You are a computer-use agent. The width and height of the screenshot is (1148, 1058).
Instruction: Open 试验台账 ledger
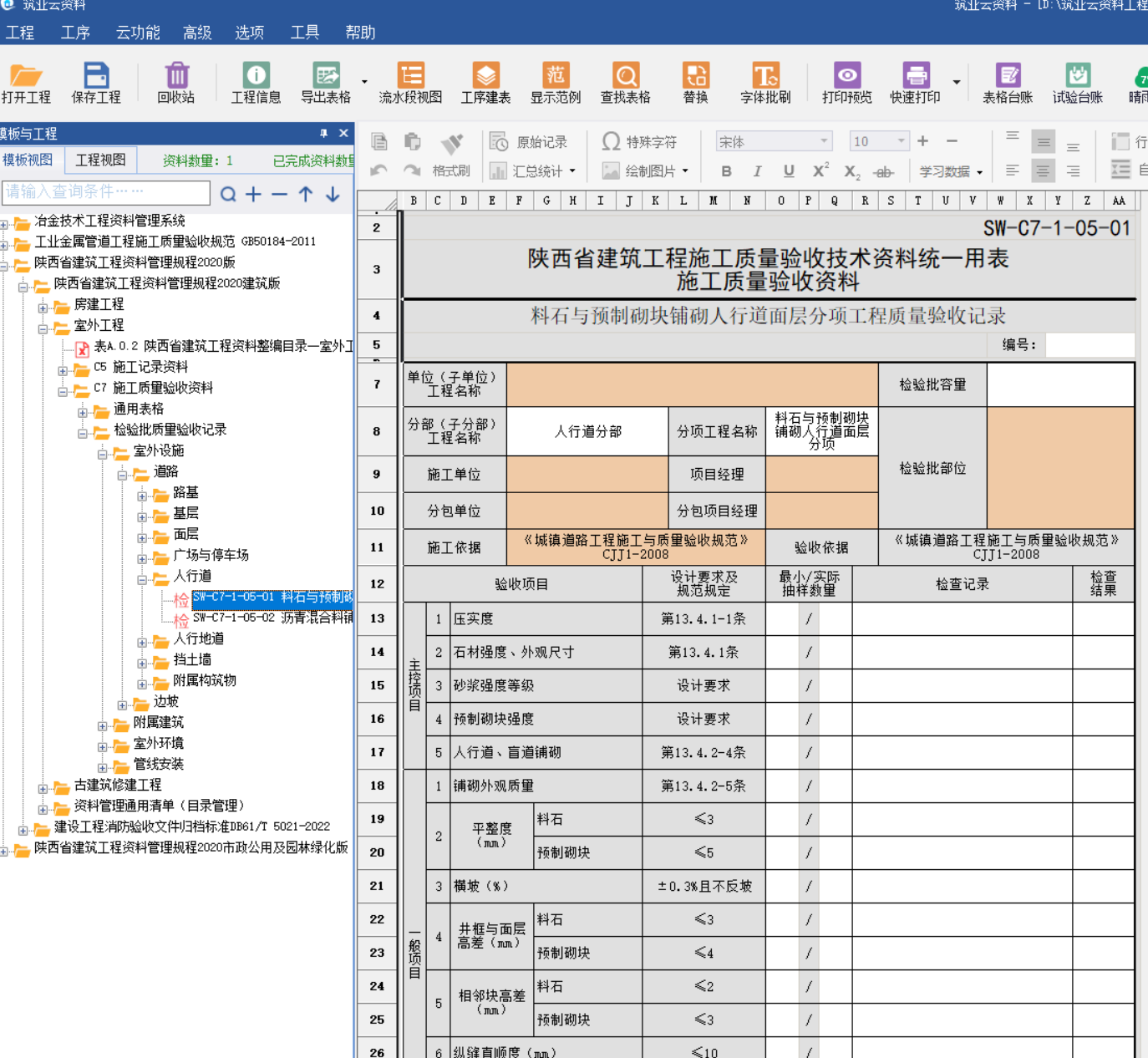click(x=1078, y=83)
